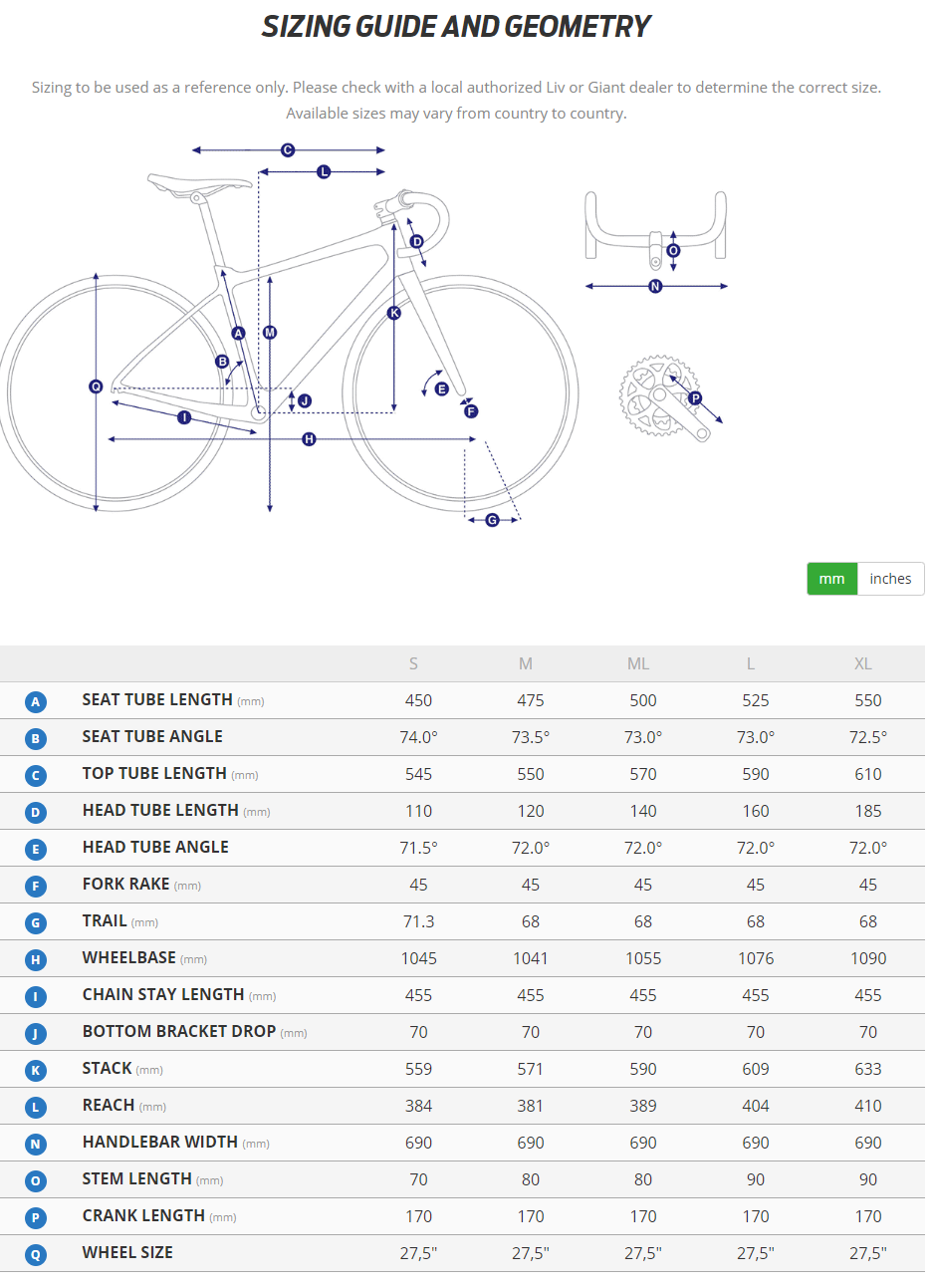Click the handlebar illustration

[655, 227]
